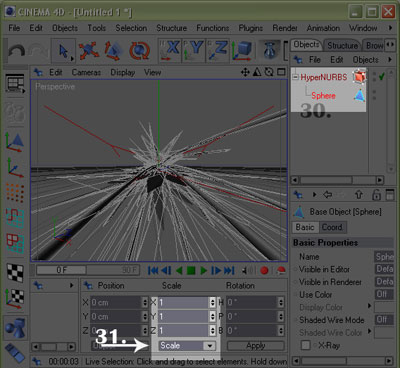Click the Apply button
The image size is (400, 368).
coord(256,346)
